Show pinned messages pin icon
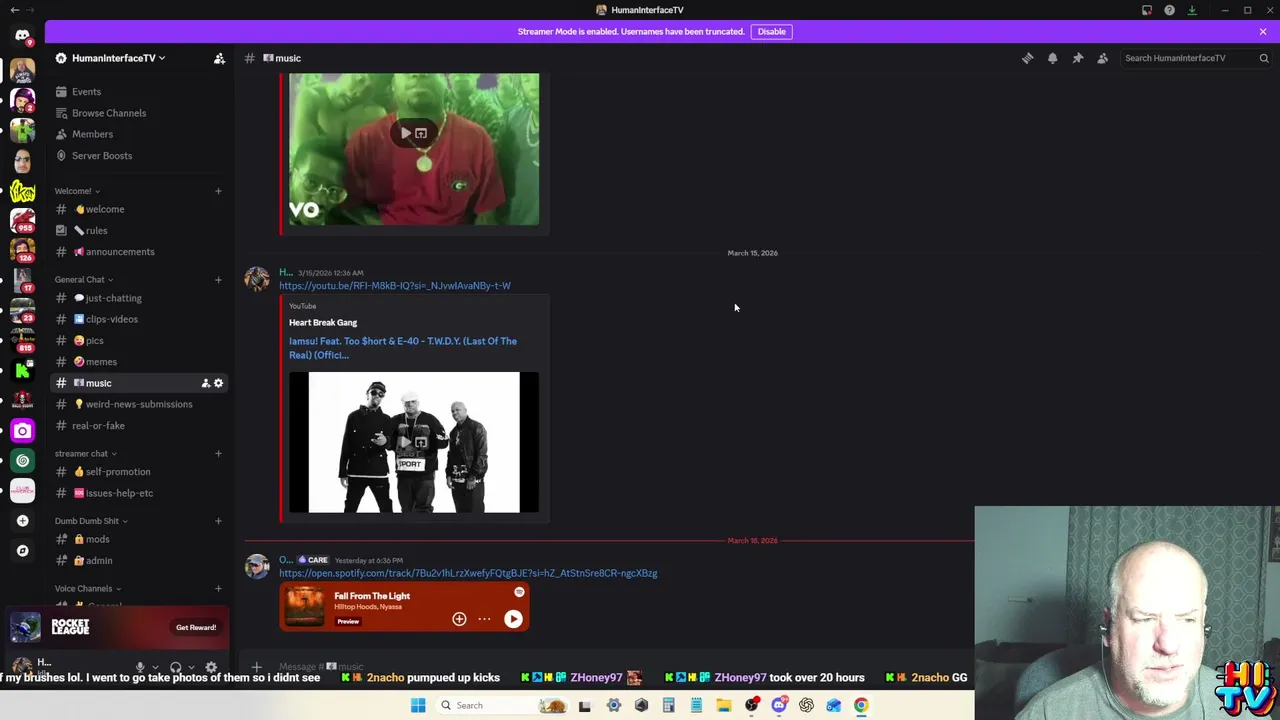This screenshot has width=1280, height=720. [x=1078, y=58]
